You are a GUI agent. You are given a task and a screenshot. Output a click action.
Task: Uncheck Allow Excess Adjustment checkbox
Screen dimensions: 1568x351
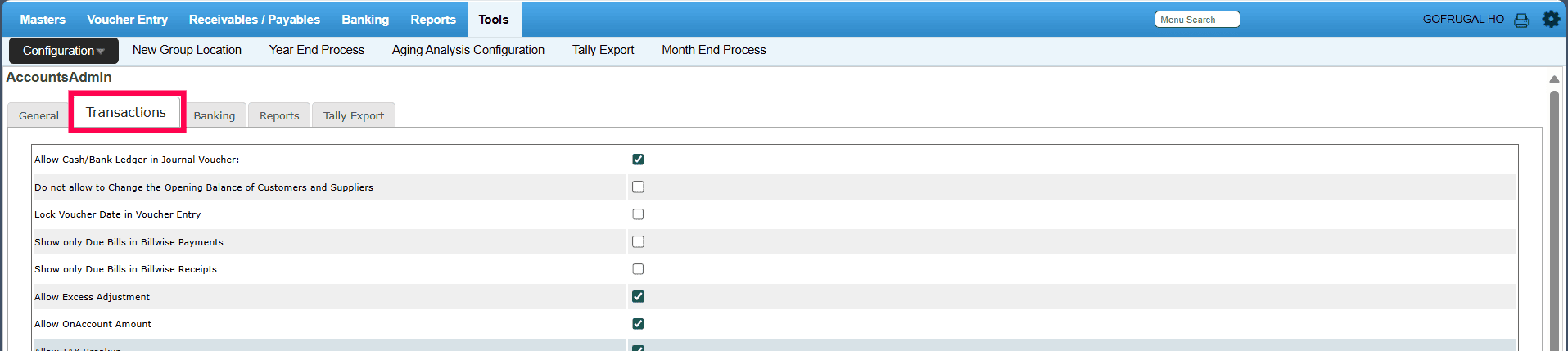click(638, 296)
